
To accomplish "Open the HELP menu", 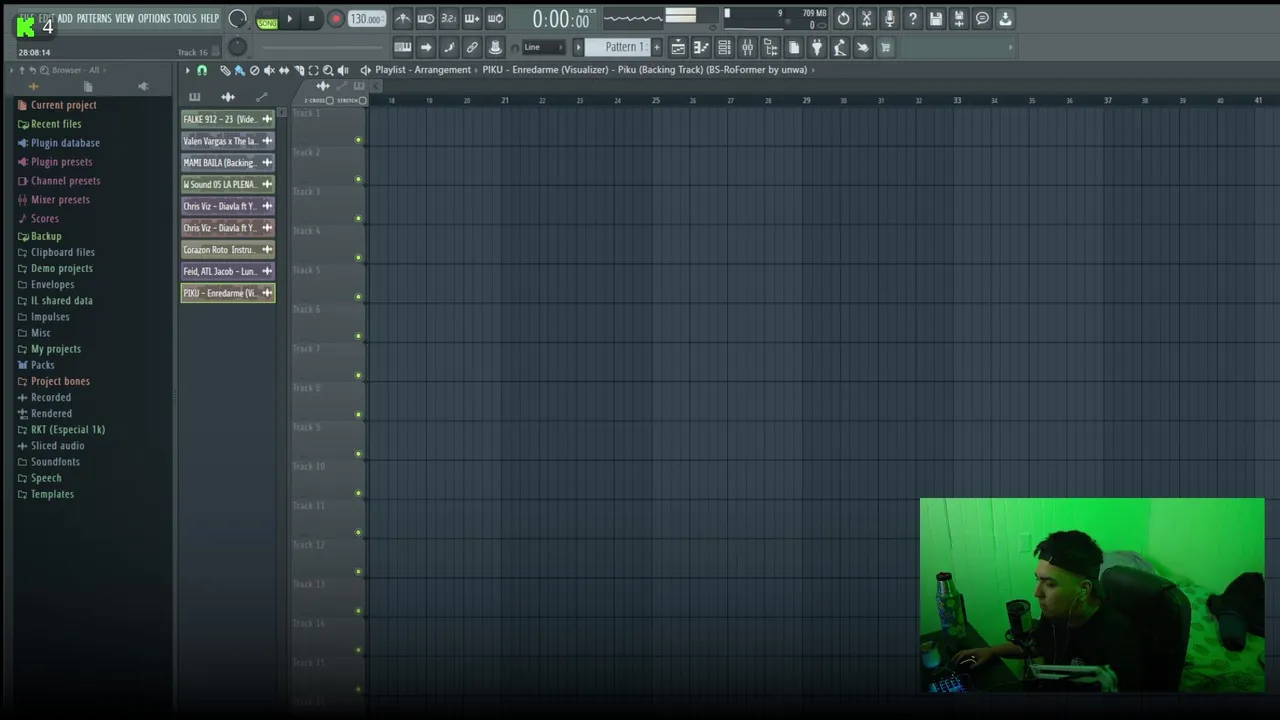I will [x=209, y=19].
